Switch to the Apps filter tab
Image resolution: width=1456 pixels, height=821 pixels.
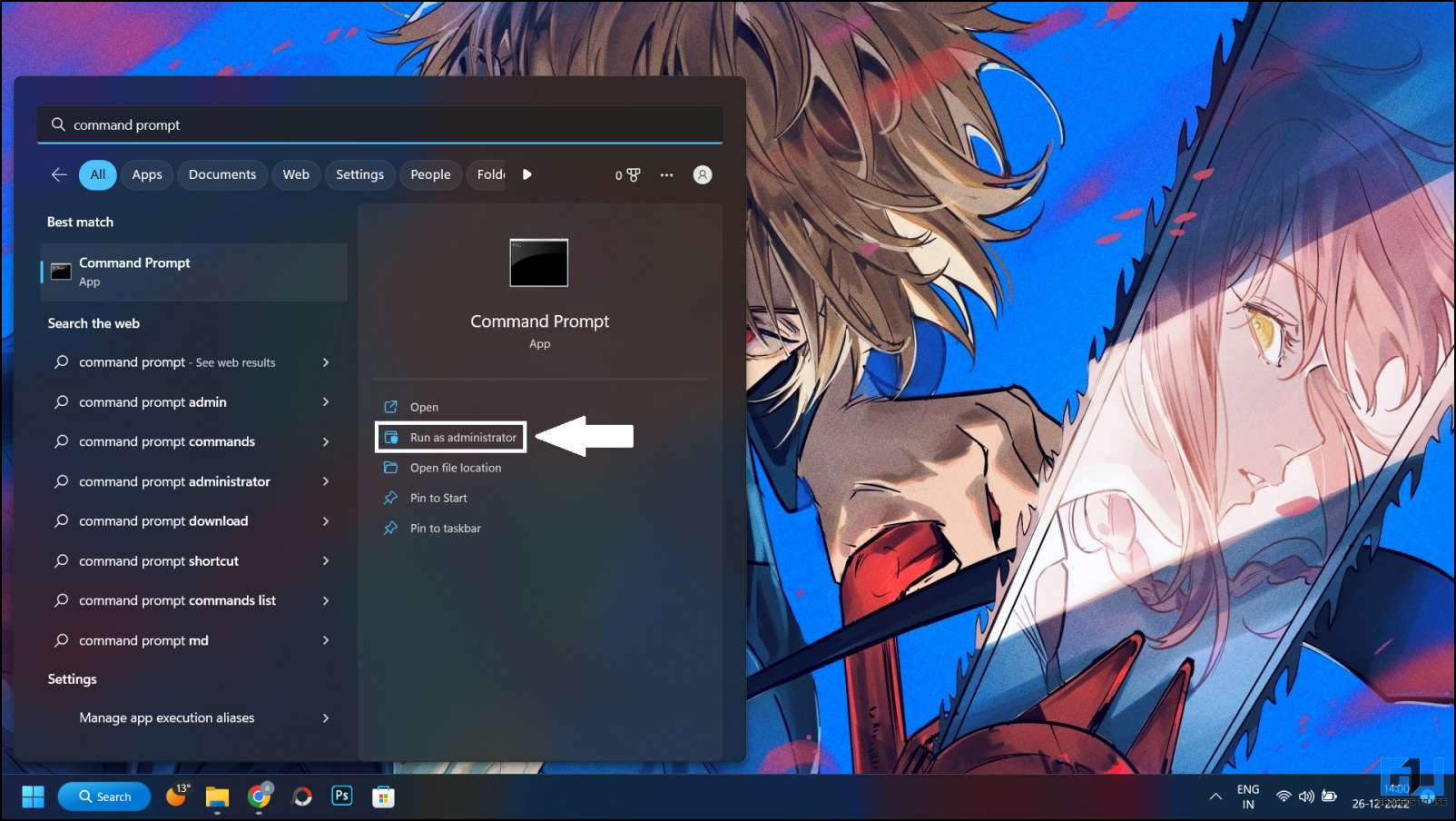point(147,174)
